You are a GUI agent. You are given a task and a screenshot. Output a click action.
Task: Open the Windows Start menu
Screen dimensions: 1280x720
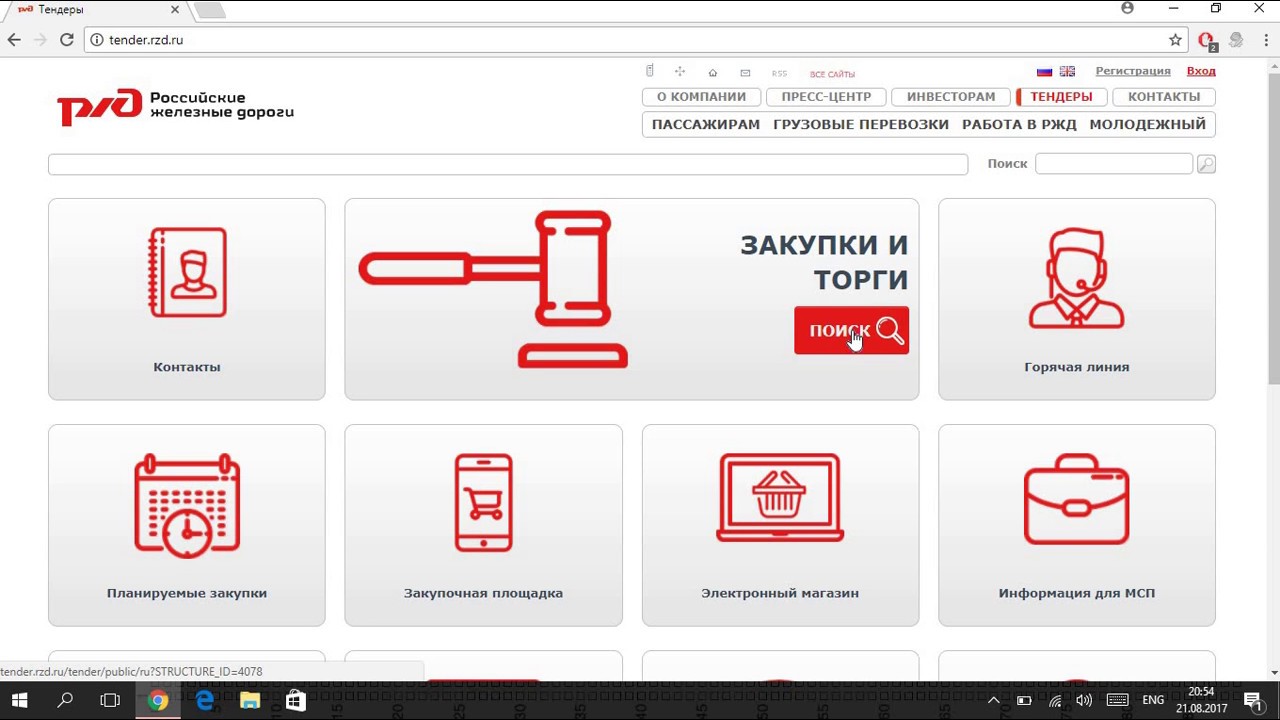coord(20,701)
